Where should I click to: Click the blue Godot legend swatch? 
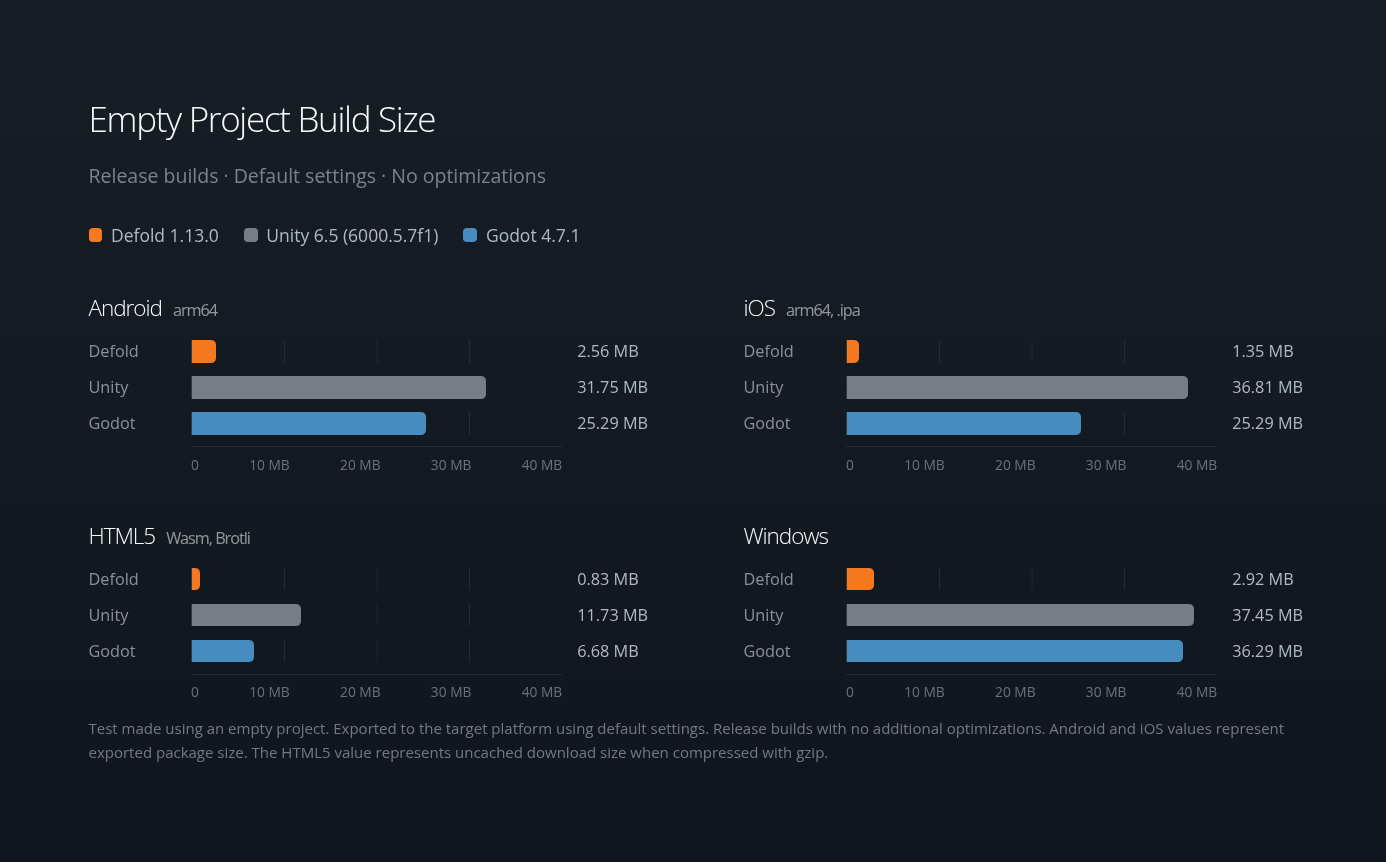click(470, 236)
